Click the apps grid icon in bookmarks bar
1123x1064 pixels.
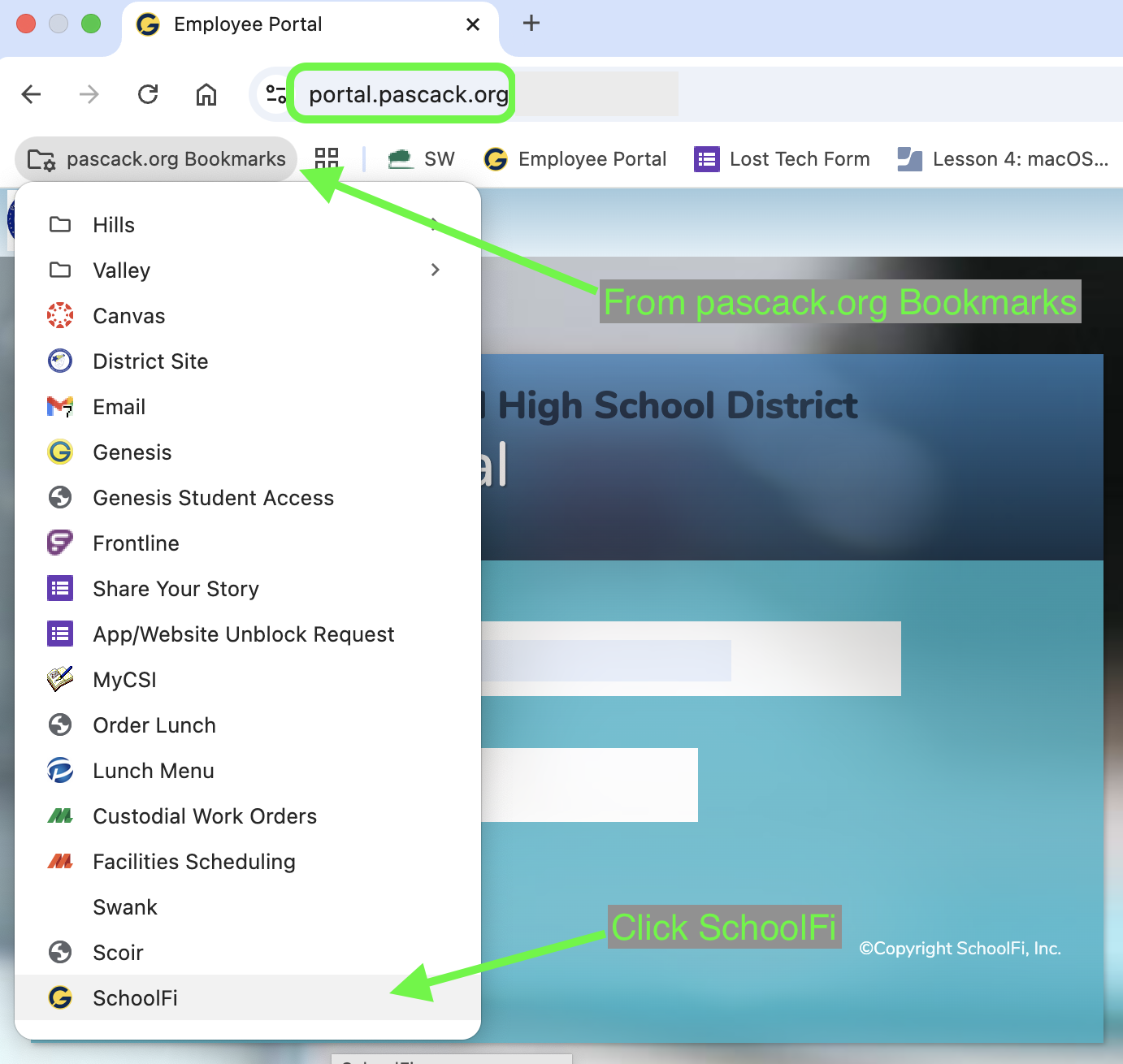click(327, 158)
